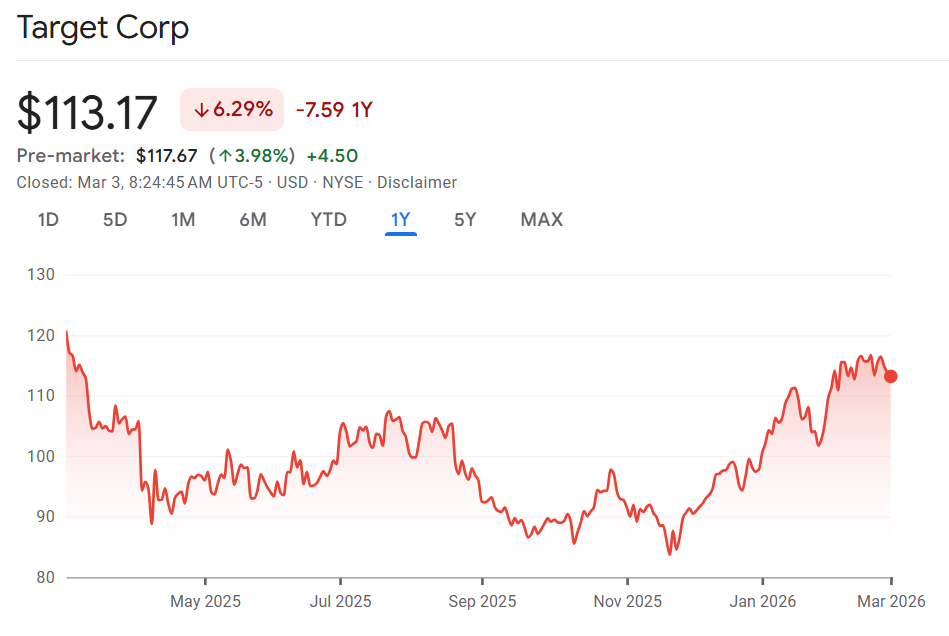Click the green up-arrow beside 3.98%

click(226, 156)
